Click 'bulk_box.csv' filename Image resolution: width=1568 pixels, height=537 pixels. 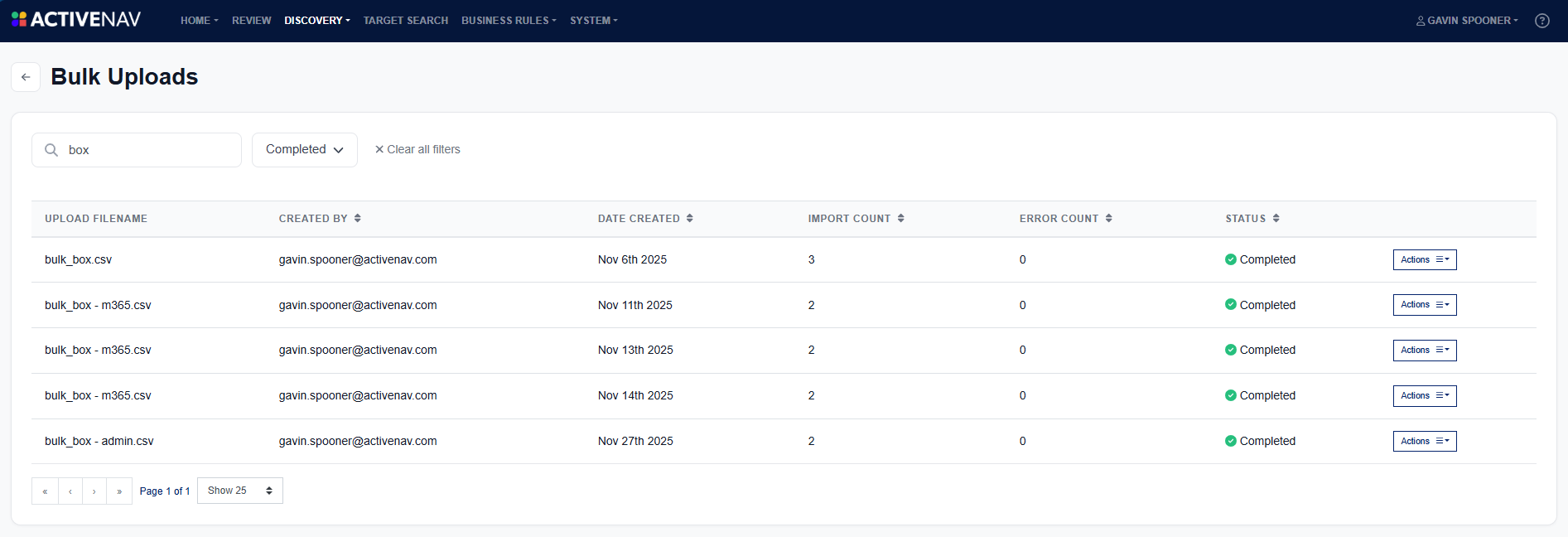click(78, 259)
